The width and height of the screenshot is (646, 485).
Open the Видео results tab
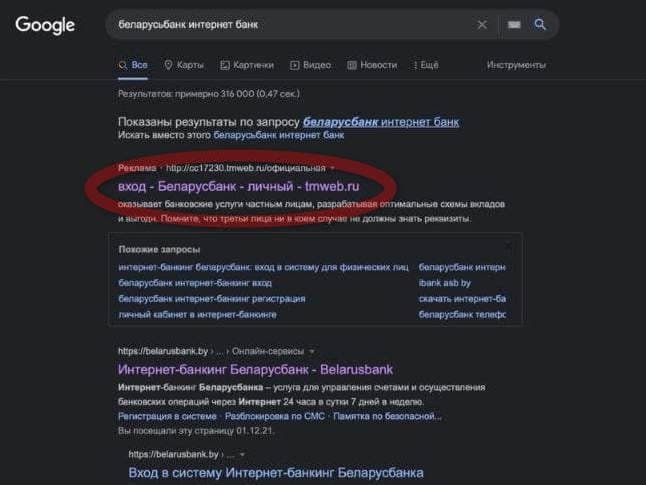(x=310, y=65)
